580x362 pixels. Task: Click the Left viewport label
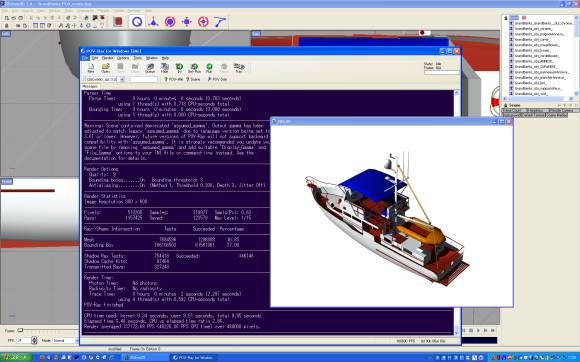[6, 34]
